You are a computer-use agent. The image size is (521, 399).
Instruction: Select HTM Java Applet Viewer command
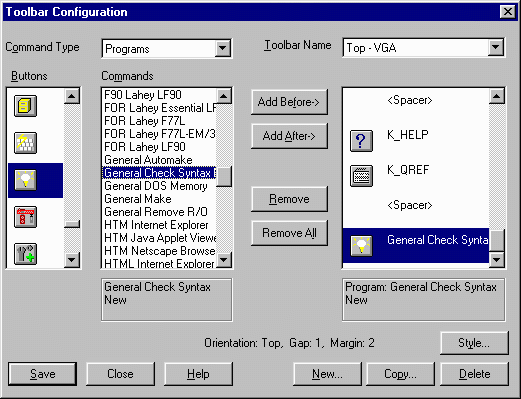pyautogui.click(x=159, y=238)
